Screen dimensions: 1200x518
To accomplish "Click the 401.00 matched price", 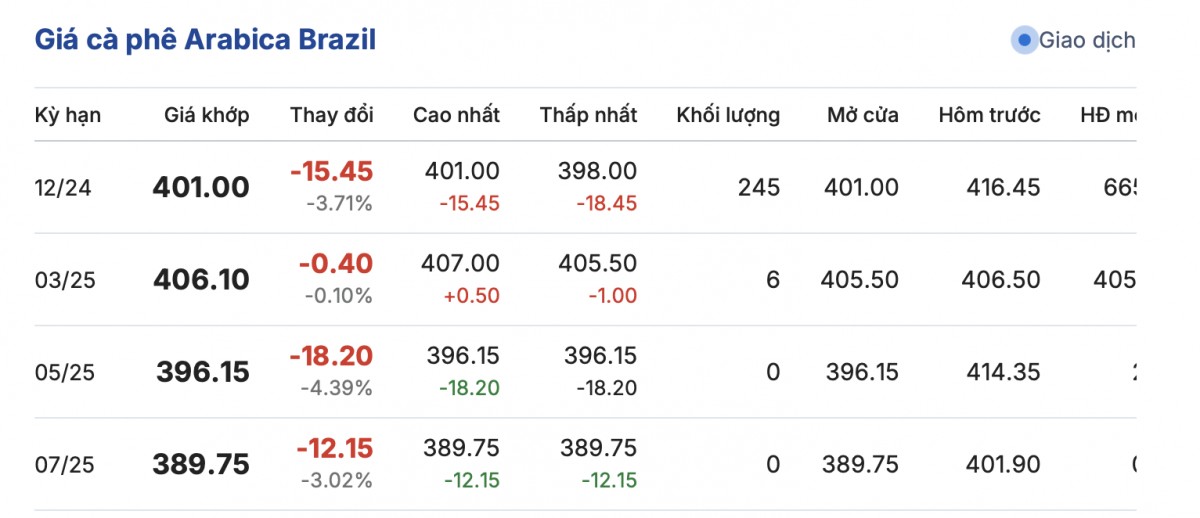I will pos(201,188).
